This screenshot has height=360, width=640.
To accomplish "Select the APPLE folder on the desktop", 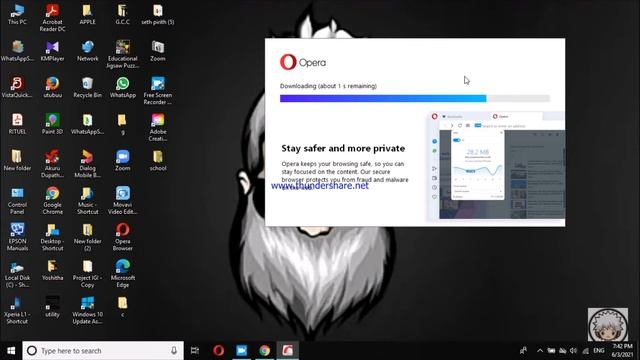I will (x=87, y=15).
